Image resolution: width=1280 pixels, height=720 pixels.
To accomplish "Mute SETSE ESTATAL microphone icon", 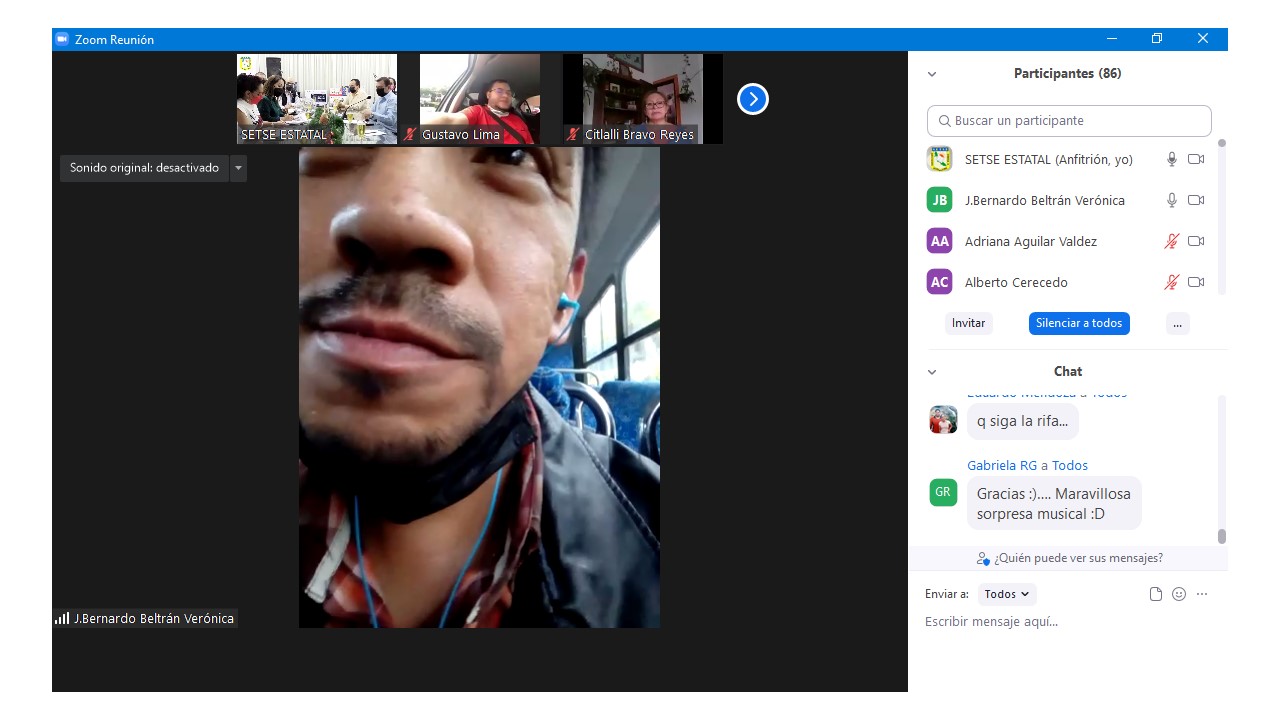I will [x=1172, y=159].
